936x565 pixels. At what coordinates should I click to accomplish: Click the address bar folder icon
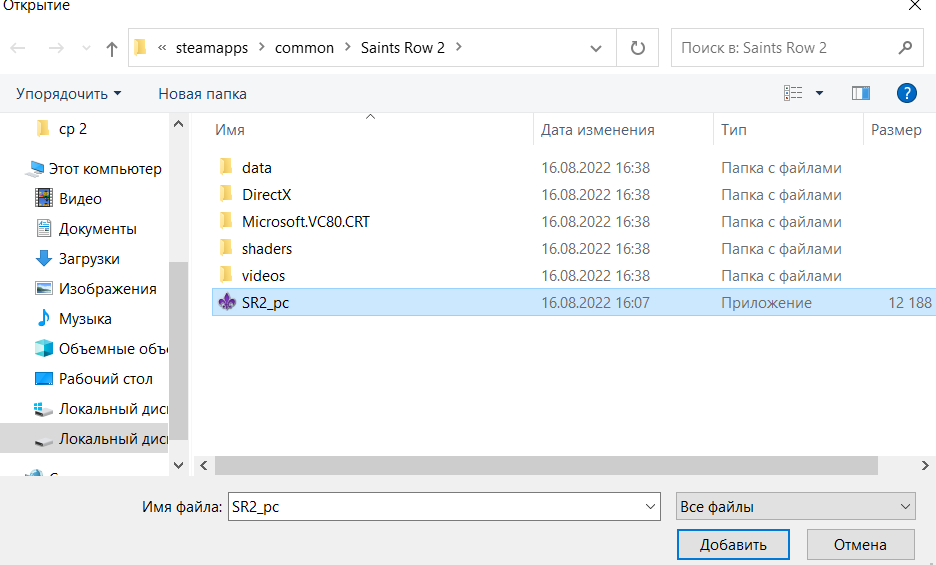pyautogui.click(x=140, y=47)
